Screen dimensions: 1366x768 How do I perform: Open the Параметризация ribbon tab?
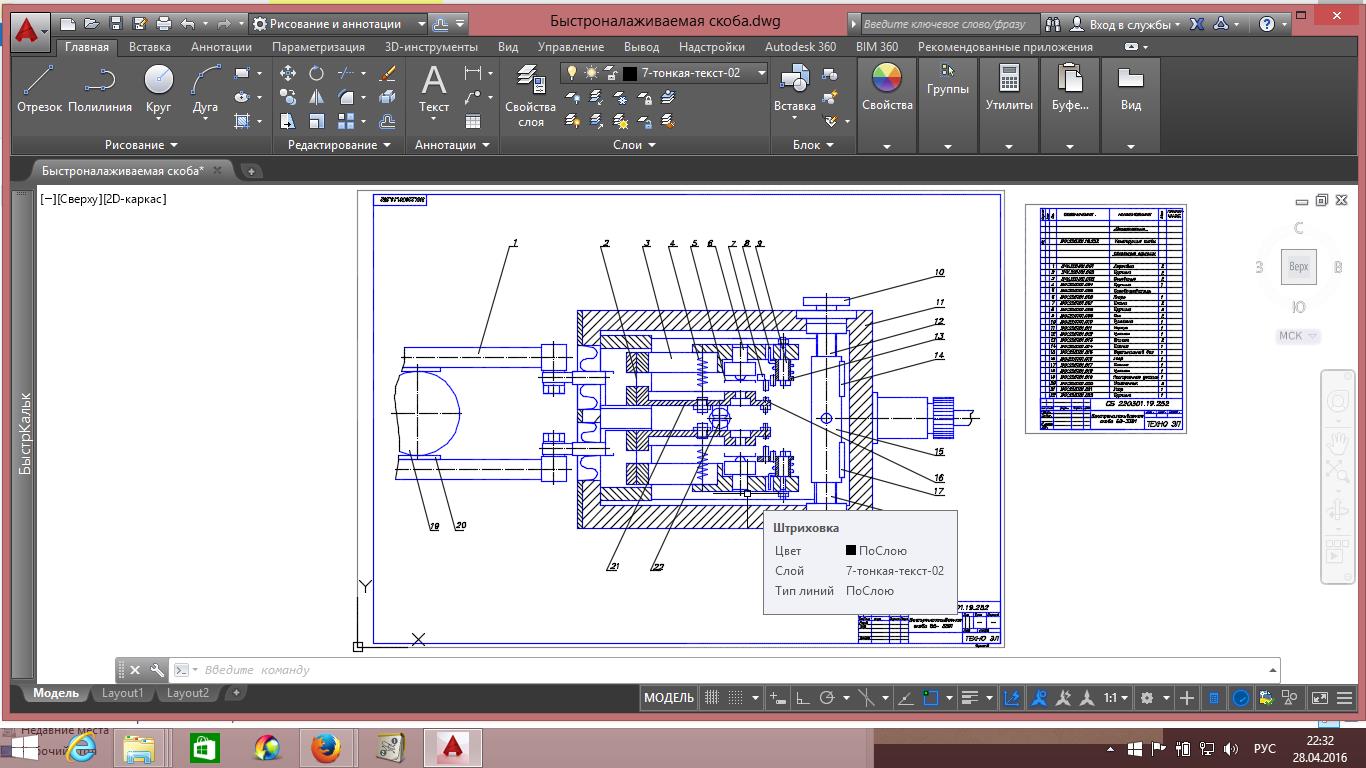pyautogui.click(x=318, y=47)
